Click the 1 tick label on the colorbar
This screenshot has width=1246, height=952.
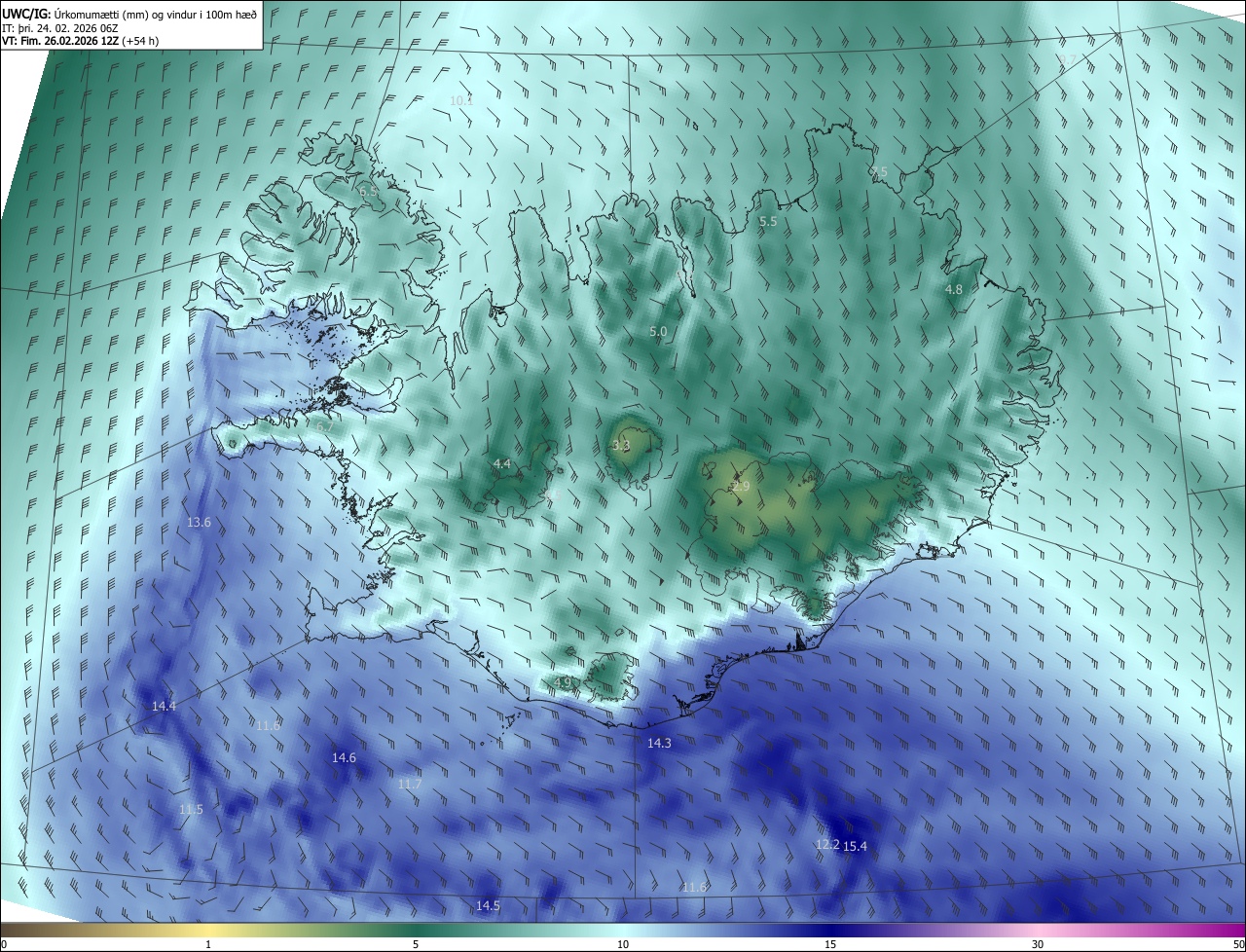(x=208, y=944)
